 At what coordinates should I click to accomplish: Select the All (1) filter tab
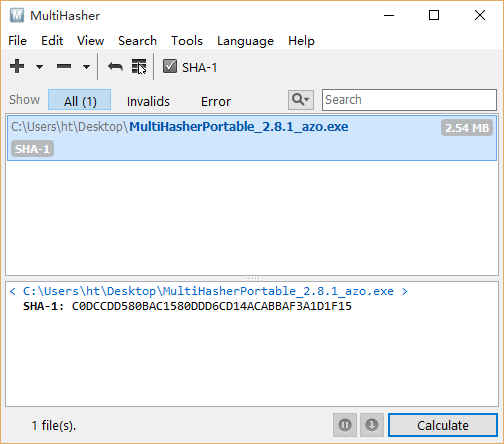tap(80, 100)
